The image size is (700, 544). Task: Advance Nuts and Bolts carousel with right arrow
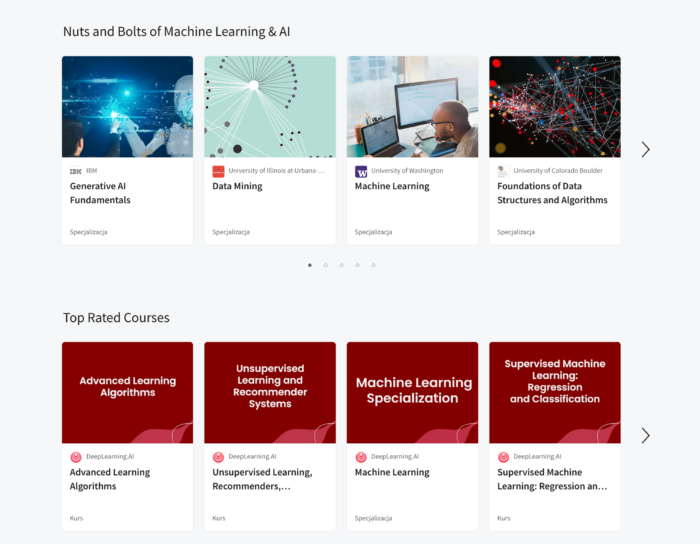(645, 150)
